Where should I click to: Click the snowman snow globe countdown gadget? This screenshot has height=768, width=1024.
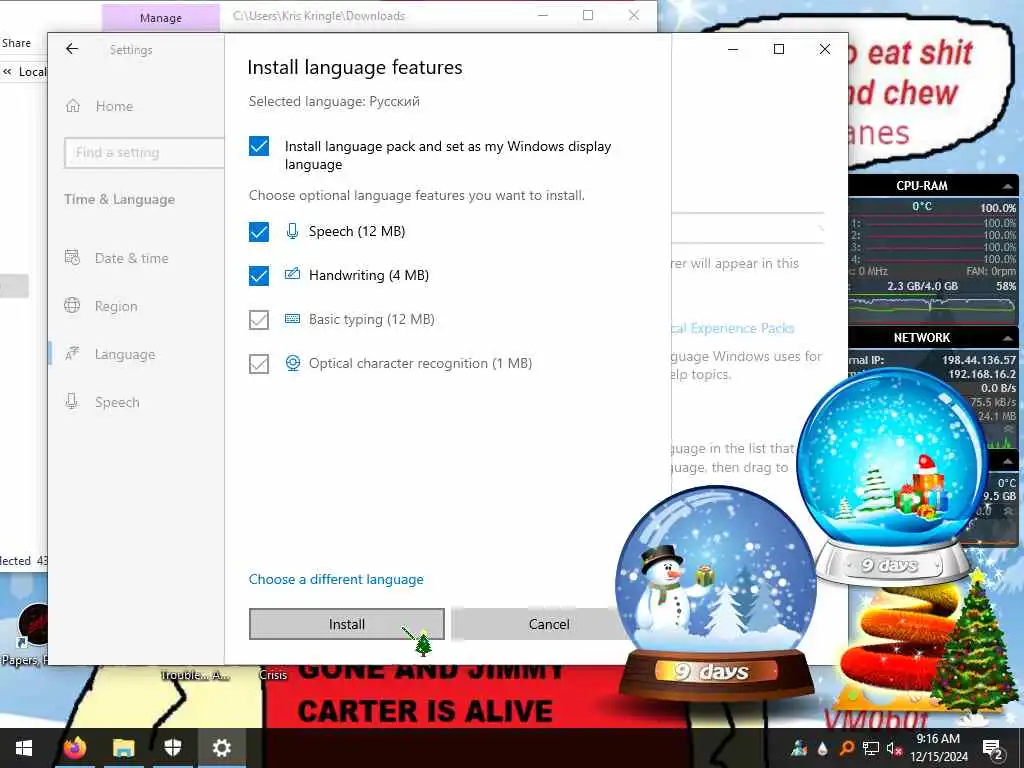pyautogui.click(x=716, y=594)
